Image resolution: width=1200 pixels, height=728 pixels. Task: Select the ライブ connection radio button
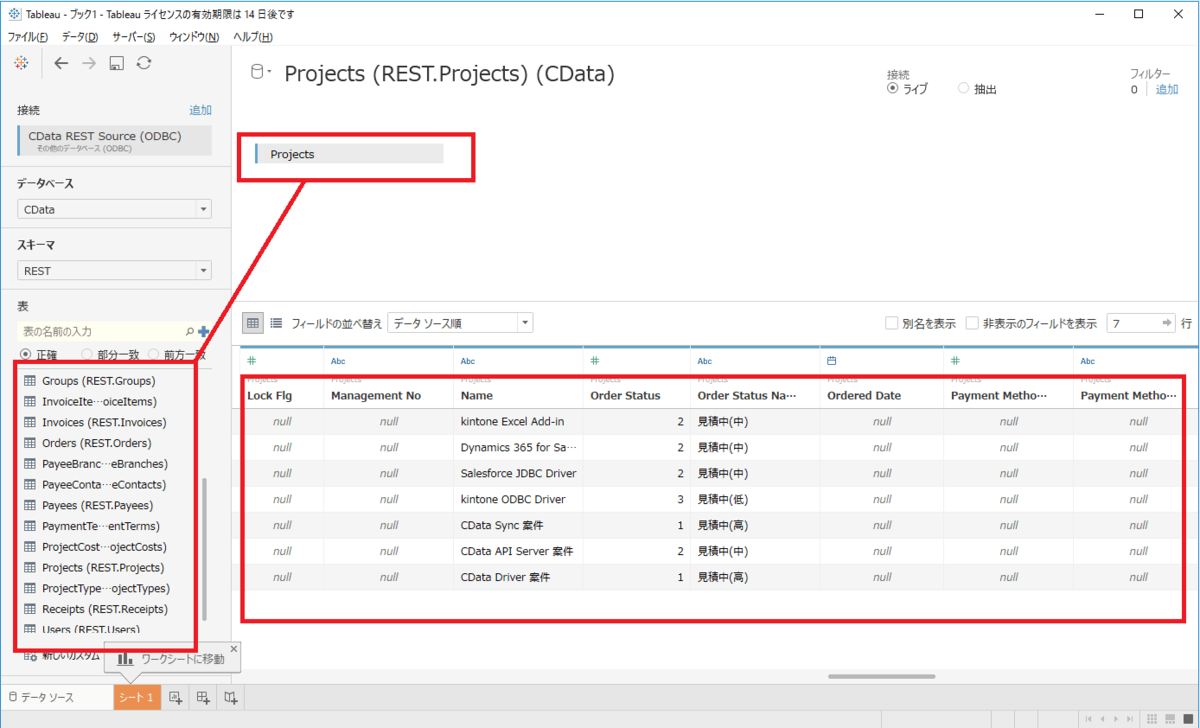coord(893,89)
